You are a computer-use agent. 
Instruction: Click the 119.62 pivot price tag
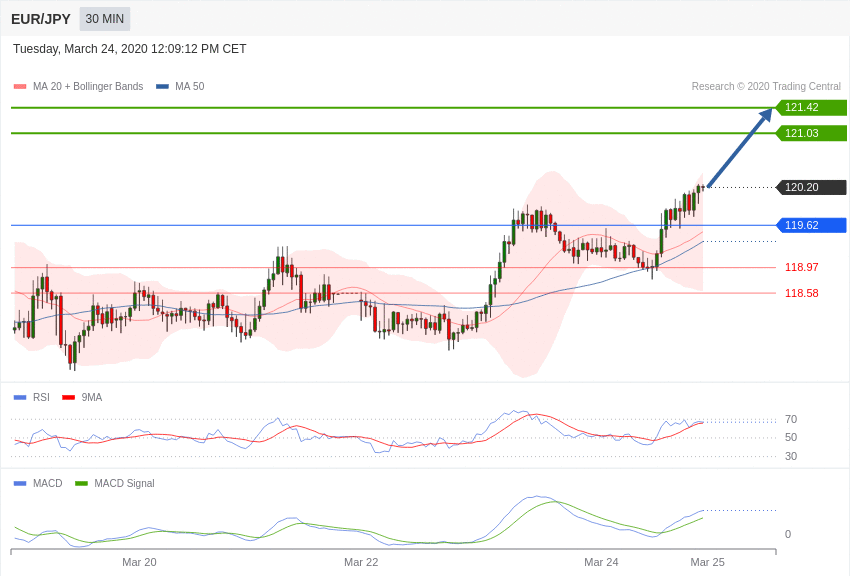coord(811,225)
